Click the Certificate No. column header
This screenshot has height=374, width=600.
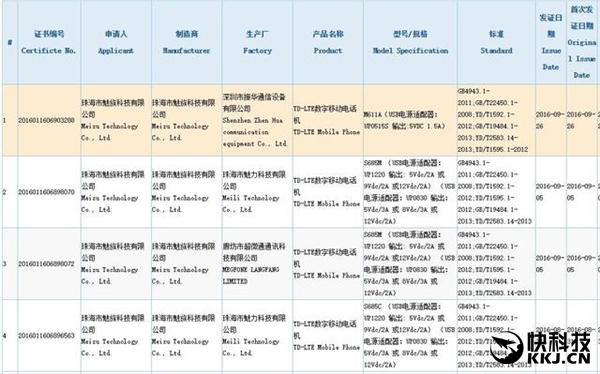point(49,42)
